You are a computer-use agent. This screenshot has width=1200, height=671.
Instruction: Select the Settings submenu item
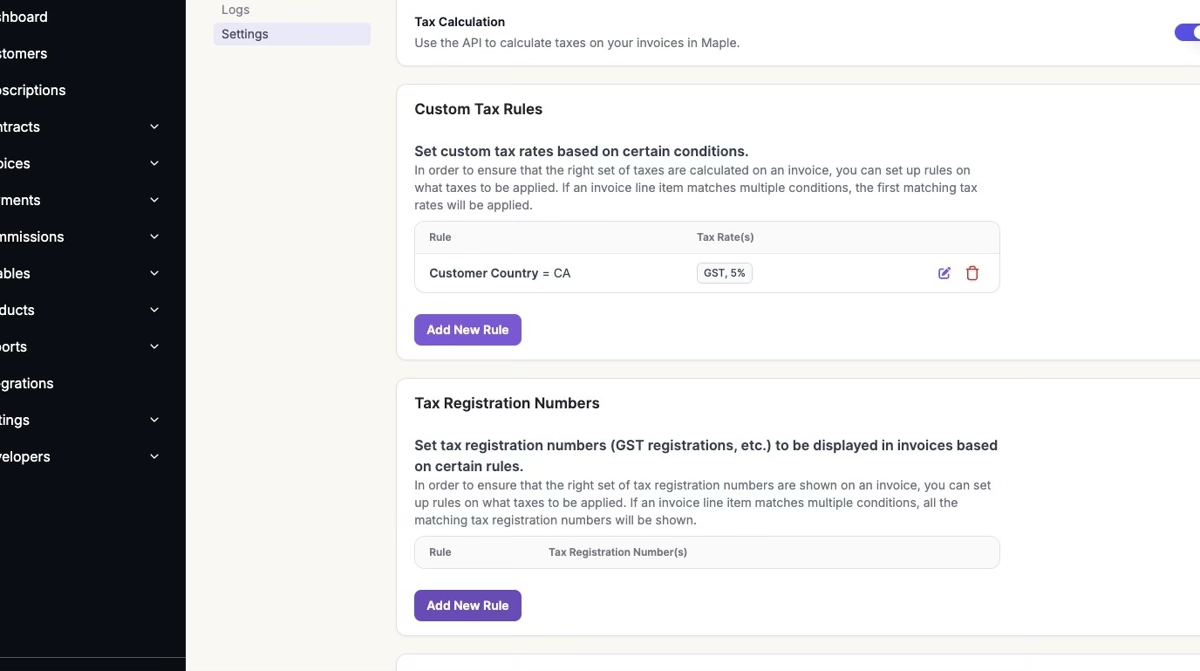(x=245, y=34)
